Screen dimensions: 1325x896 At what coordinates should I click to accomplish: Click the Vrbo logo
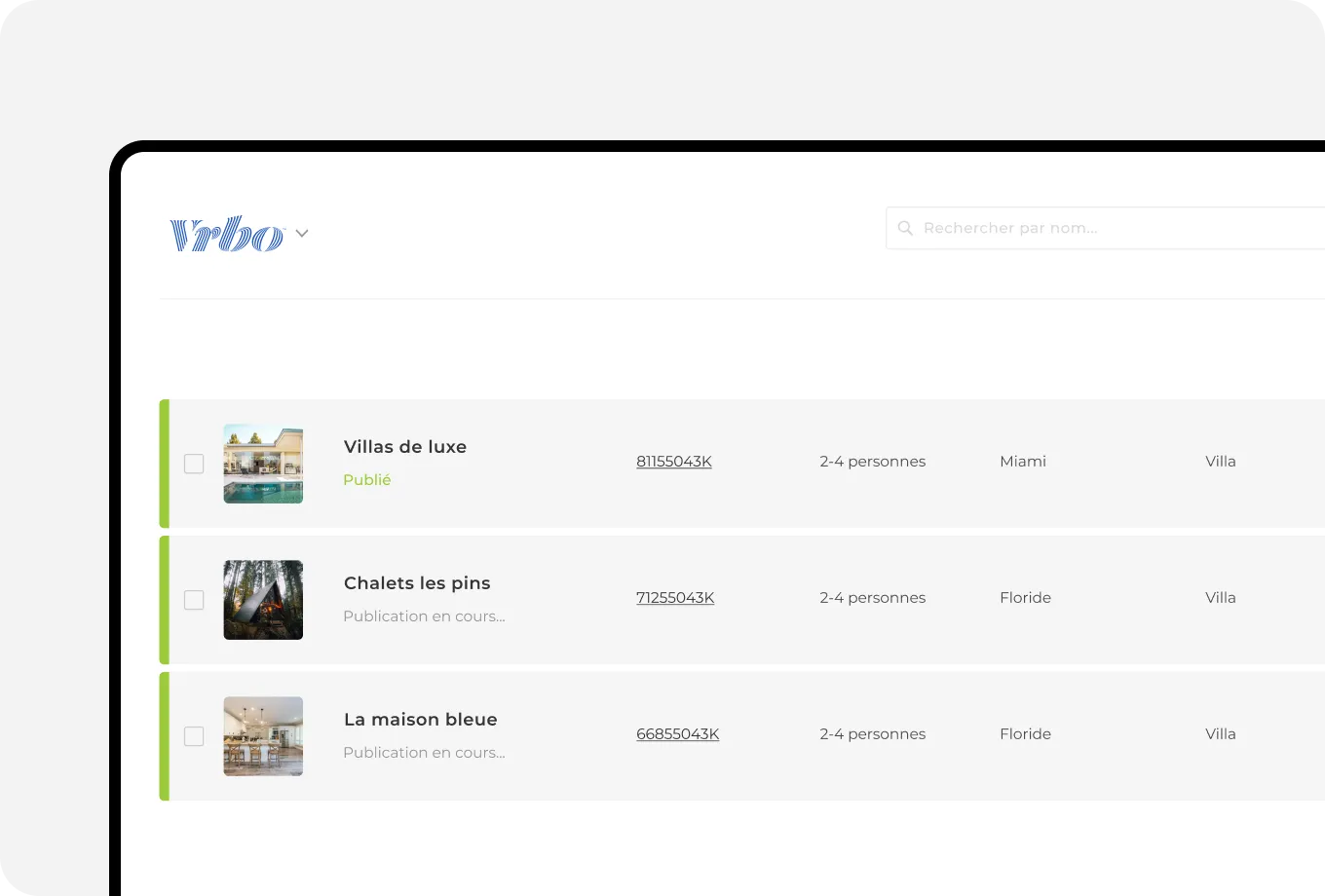[227, 234]
